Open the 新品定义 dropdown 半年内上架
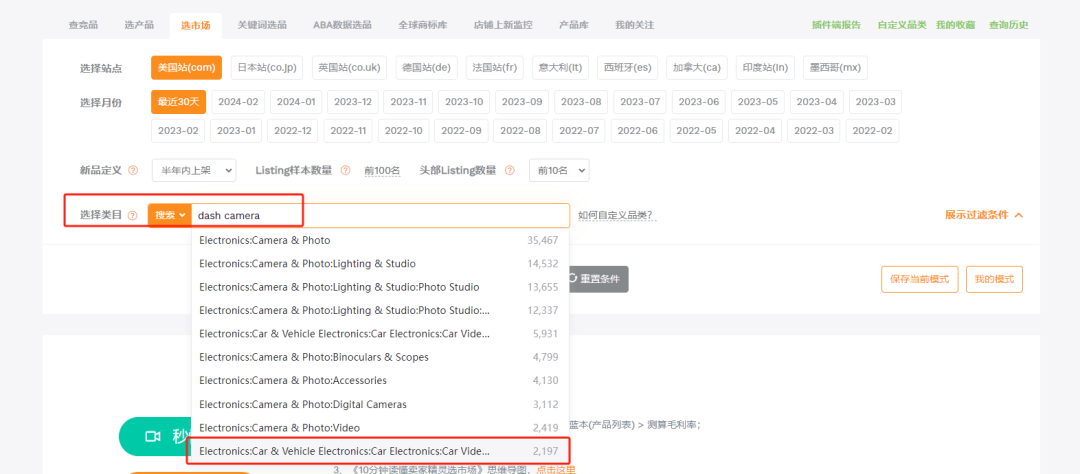This screenshot has height=474, width=1080. pos(194,170)
